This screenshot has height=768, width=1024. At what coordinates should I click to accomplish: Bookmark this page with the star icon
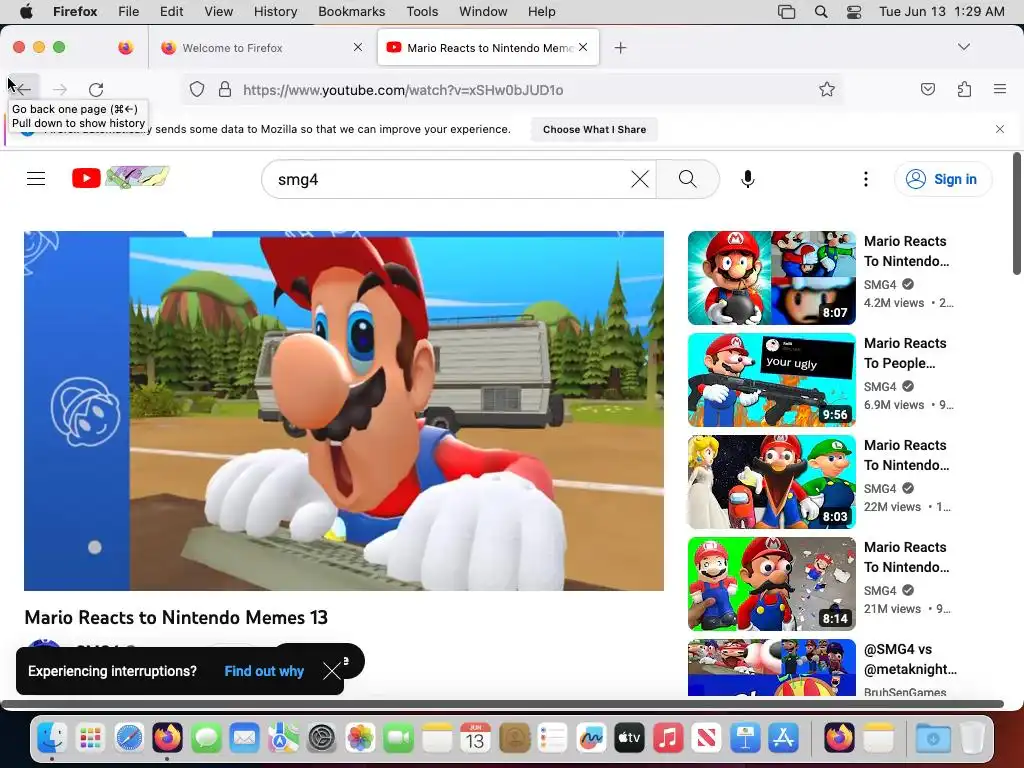[827, 89]
